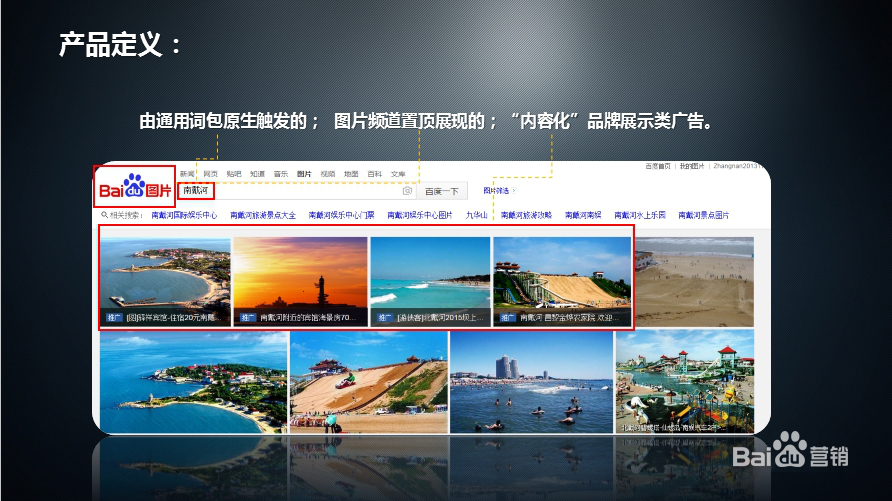Expand the 图片筛选 filter option
Viewport: 892px width, 501px height.
(x=496, y=190)
